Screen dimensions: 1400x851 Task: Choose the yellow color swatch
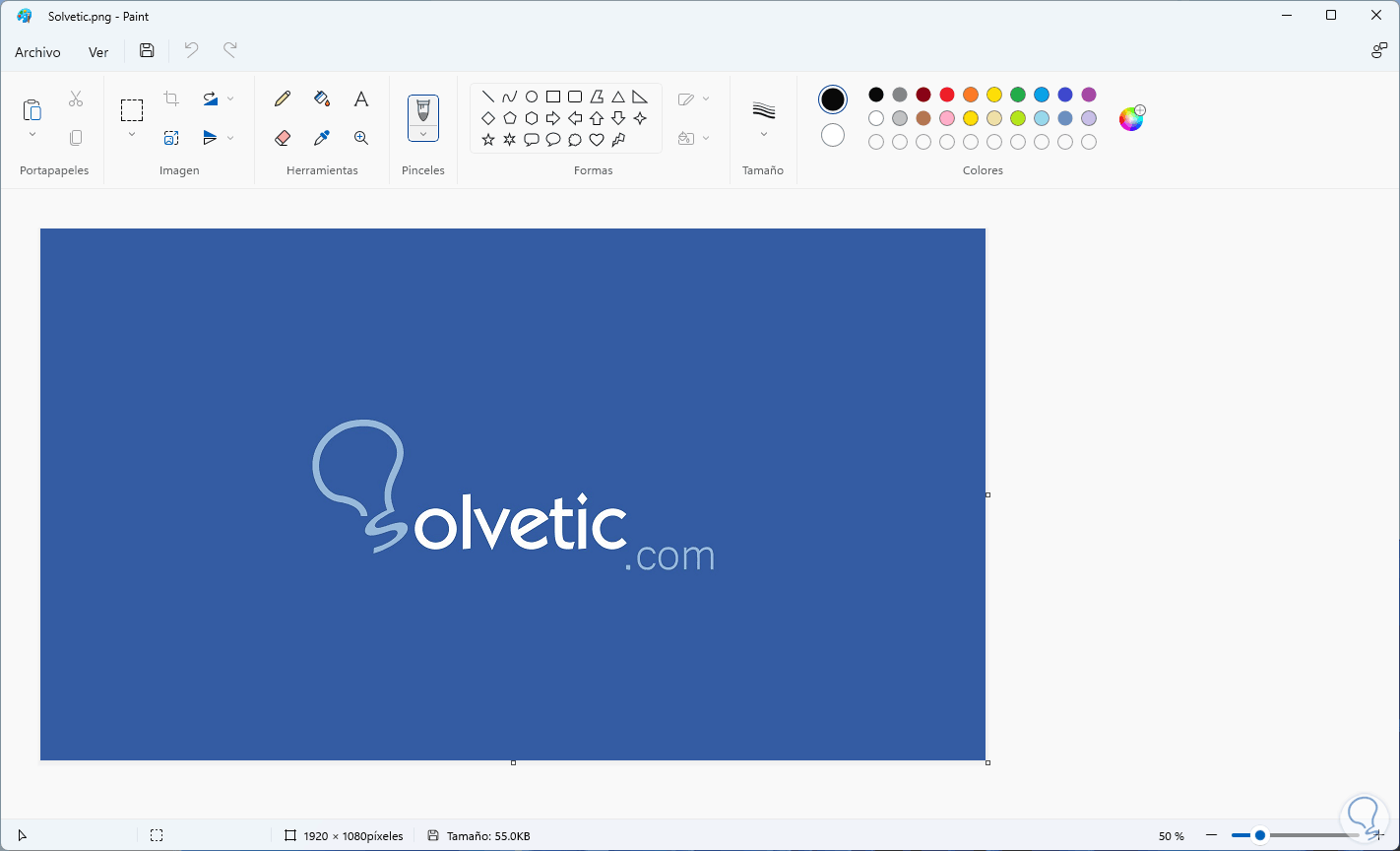(994, 95)
